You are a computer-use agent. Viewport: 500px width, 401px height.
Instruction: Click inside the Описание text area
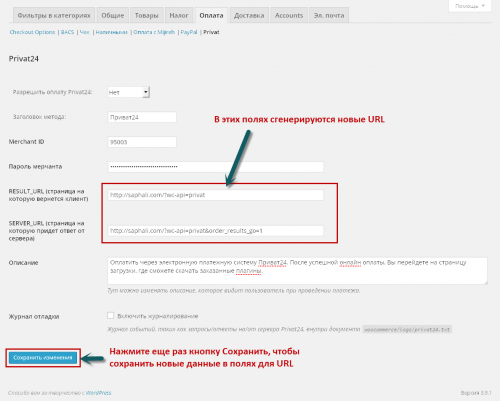297,271
